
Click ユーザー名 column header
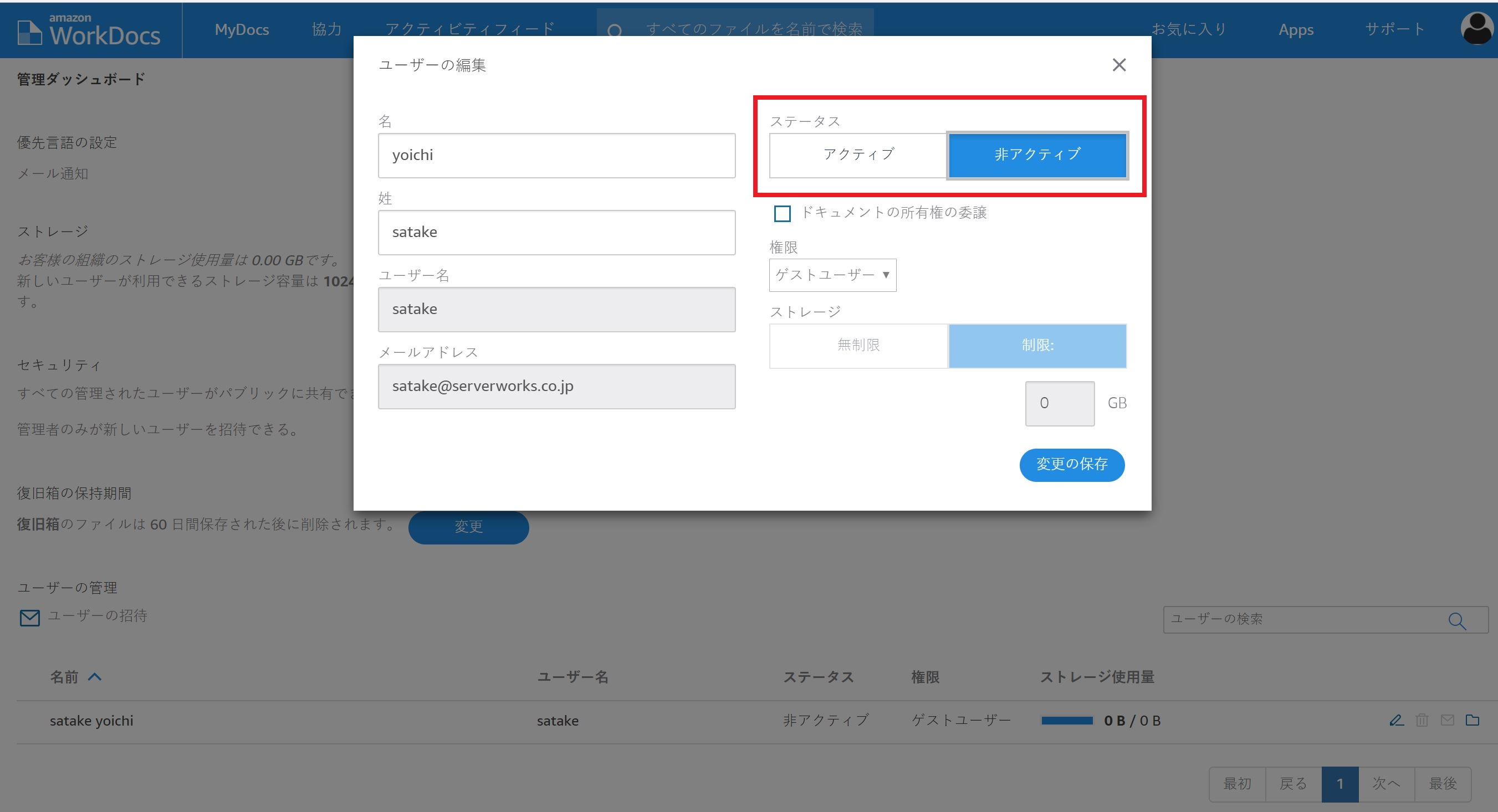(x=572, y=676)
